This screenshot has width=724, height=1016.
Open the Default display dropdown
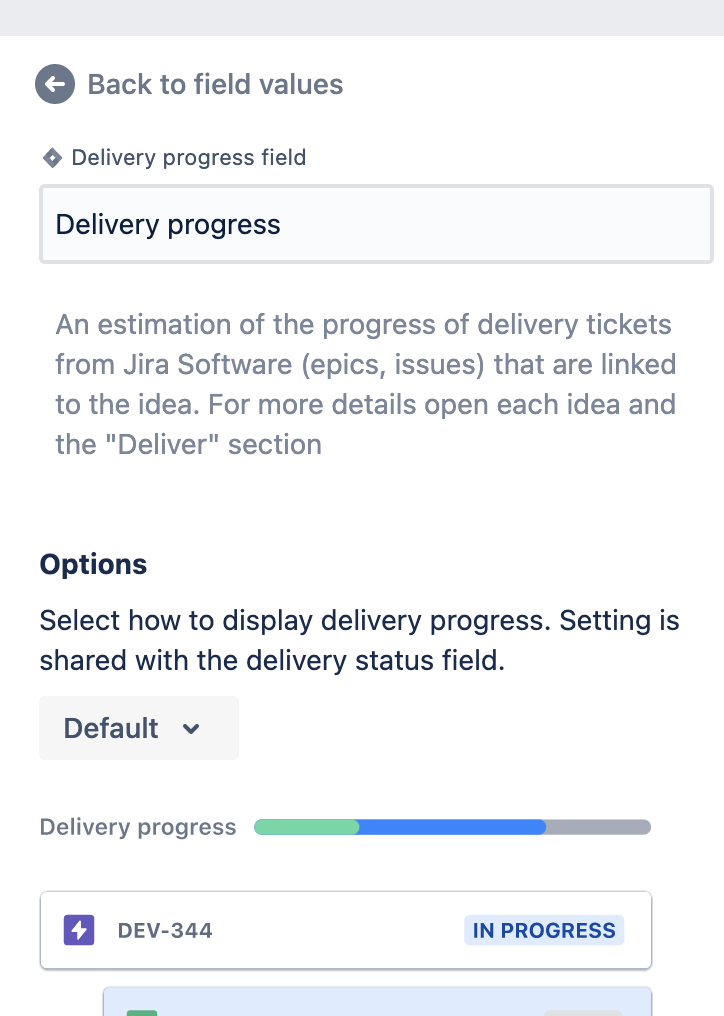[x=139, y=728]
